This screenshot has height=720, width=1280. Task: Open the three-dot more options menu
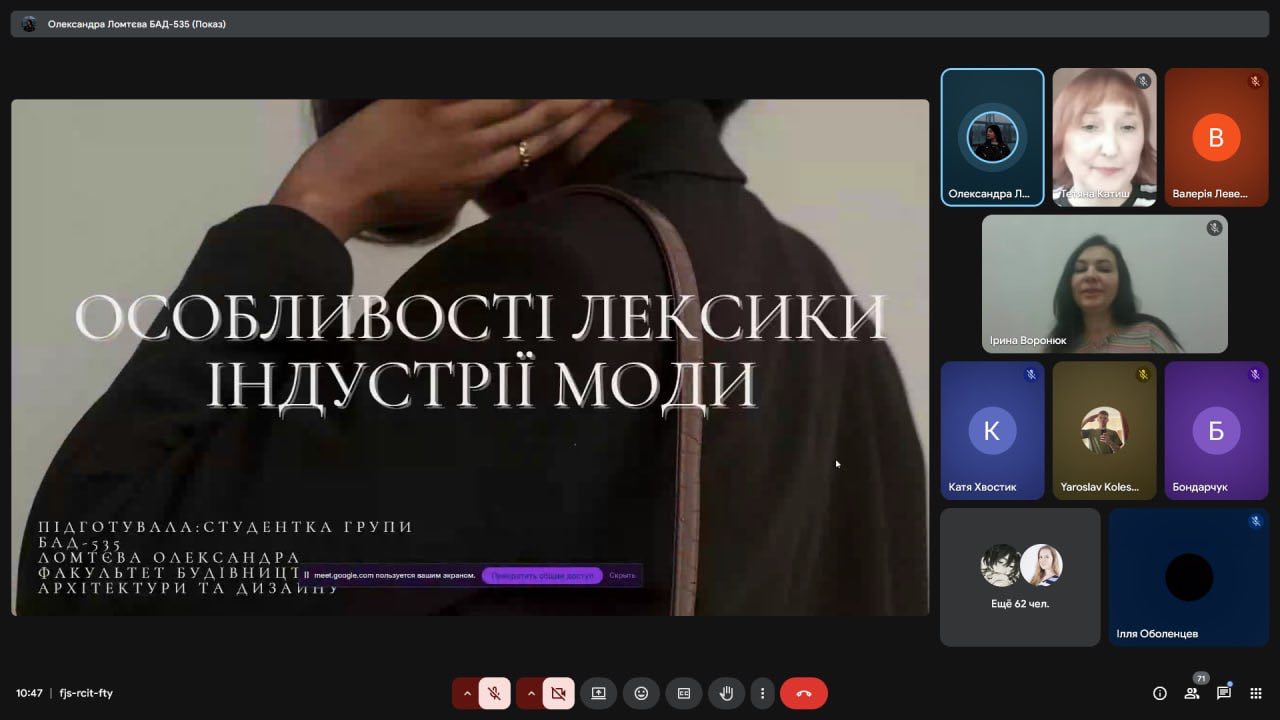(762, 693)
